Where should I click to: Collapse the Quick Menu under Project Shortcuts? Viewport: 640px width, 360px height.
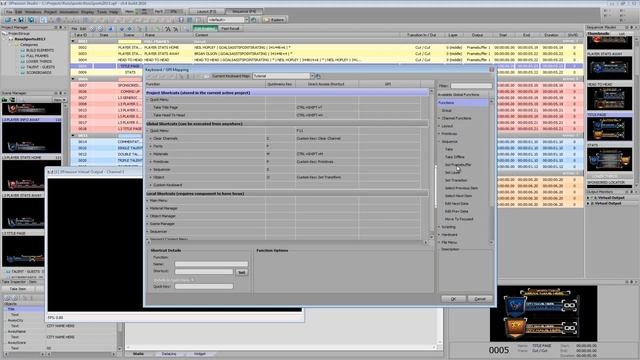point(148,100)
